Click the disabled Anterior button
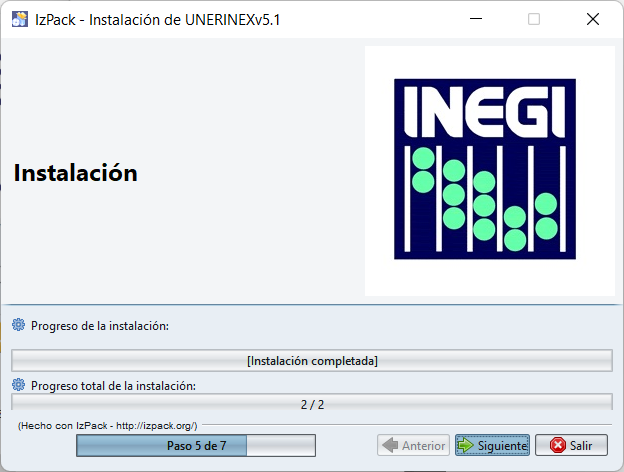Image resolution: width=624 pixels, height=472 pixels. 413,445
